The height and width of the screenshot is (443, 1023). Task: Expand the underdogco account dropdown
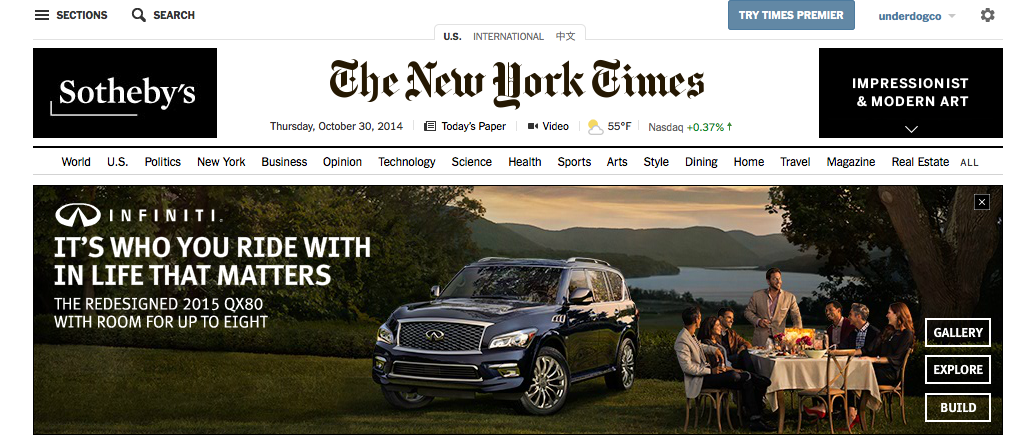pos(952,16)
